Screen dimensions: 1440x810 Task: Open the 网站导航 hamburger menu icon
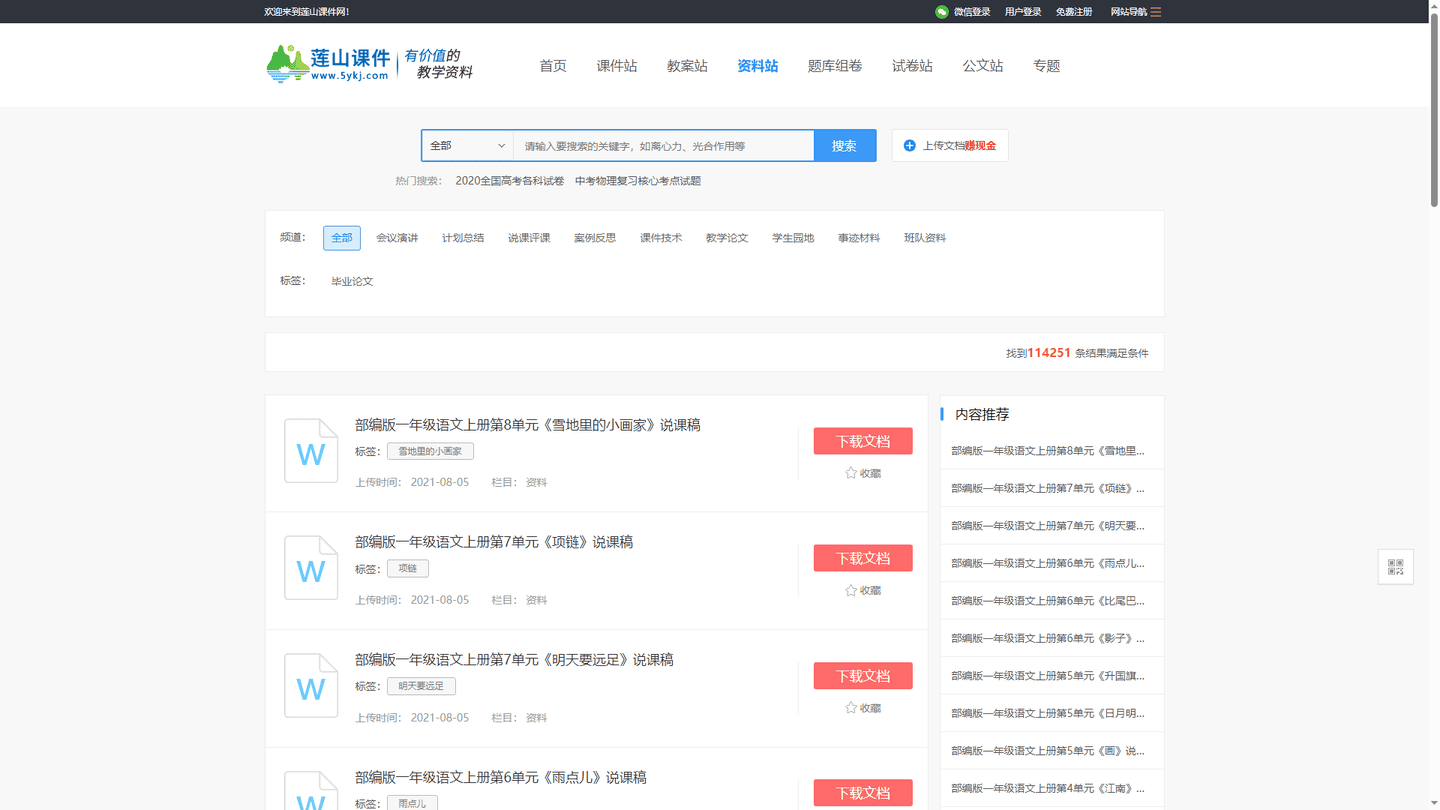pos(1156,12)
